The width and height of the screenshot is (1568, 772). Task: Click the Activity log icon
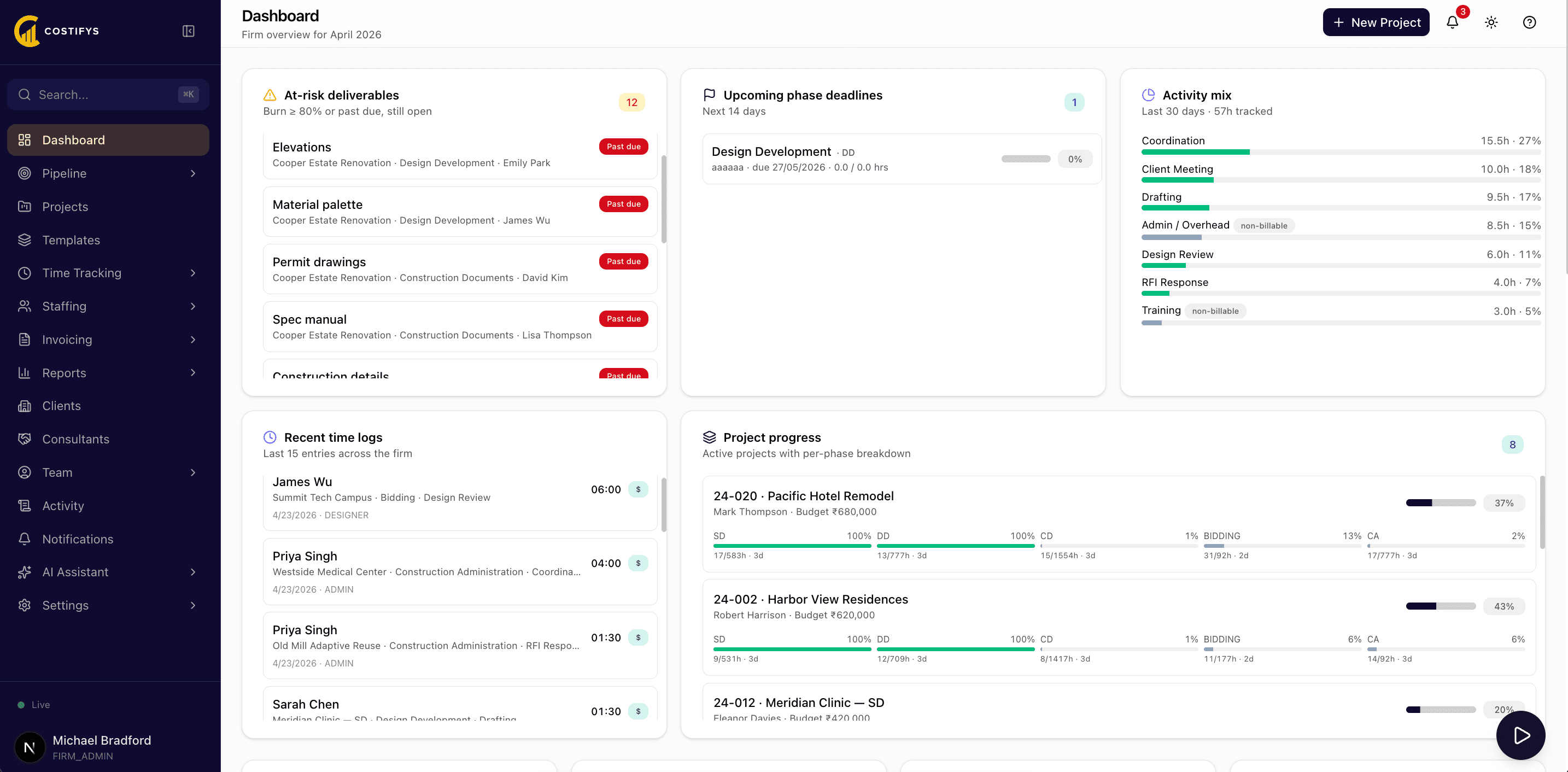[x=25, y=506]
